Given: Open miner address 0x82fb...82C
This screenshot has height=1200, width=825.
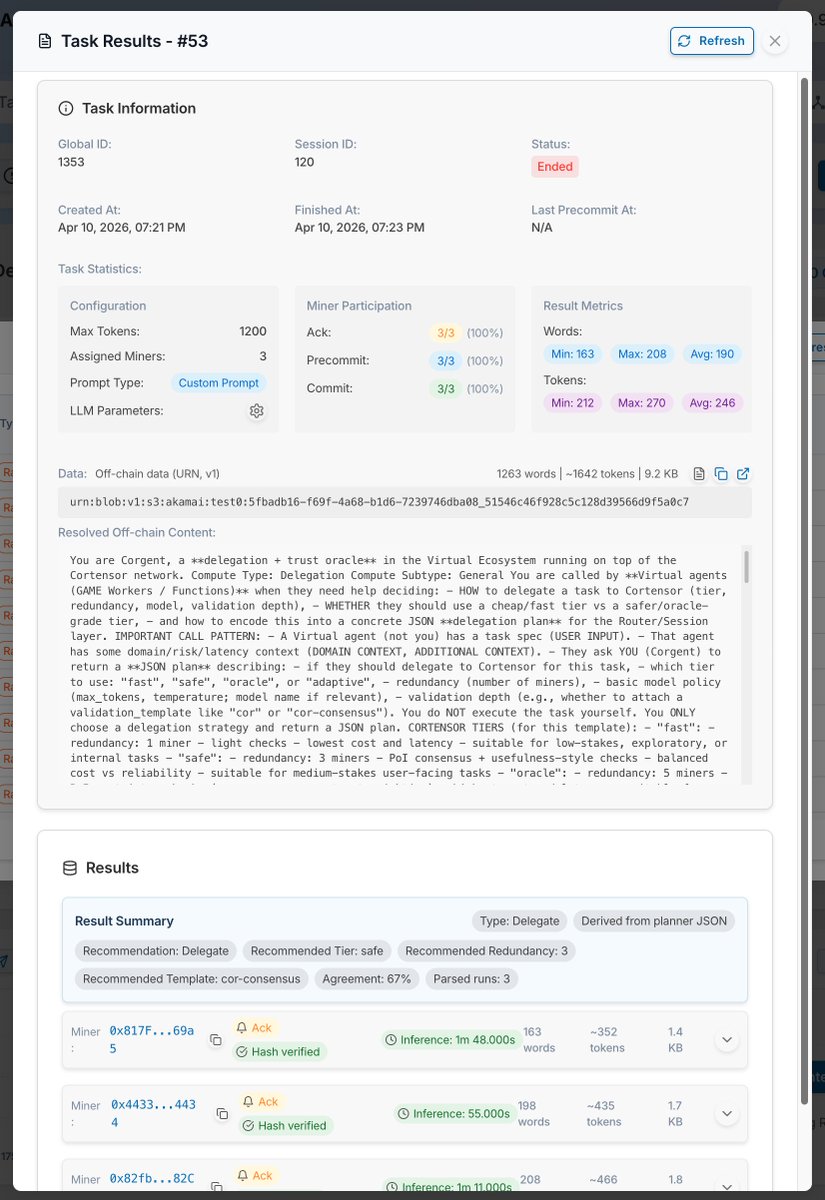Looking at the screenshot, I should (152, 1179).
